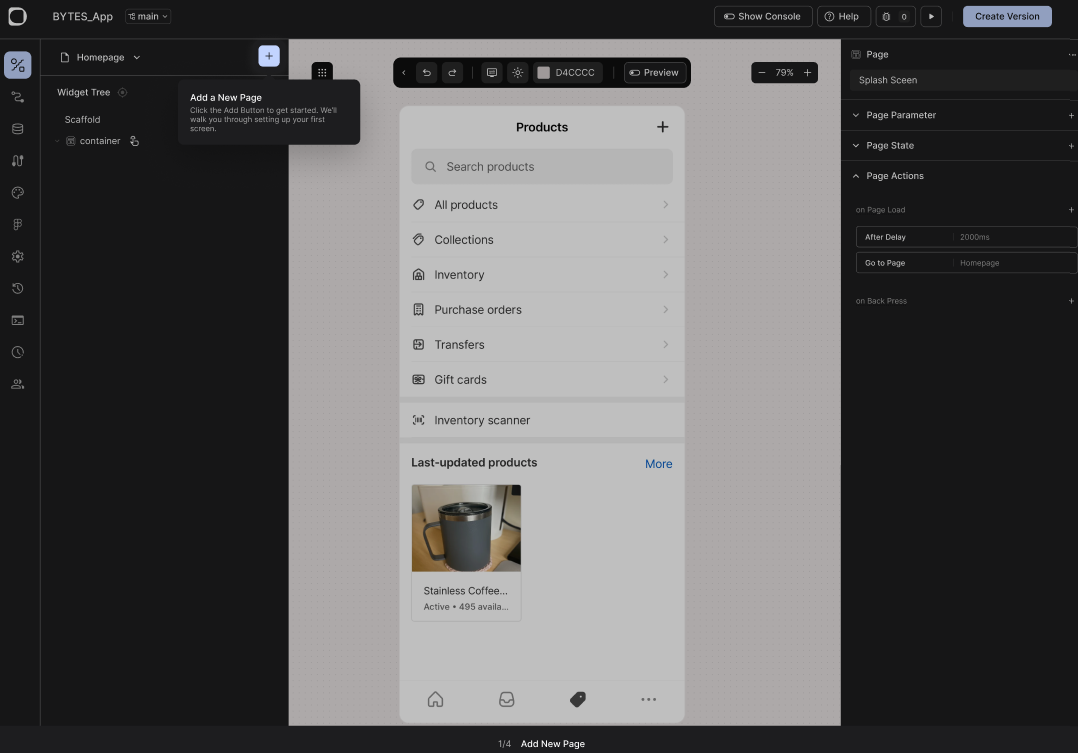Open the Help button
The height and width of the screenshot is (753, 1078).
point(844,17)
